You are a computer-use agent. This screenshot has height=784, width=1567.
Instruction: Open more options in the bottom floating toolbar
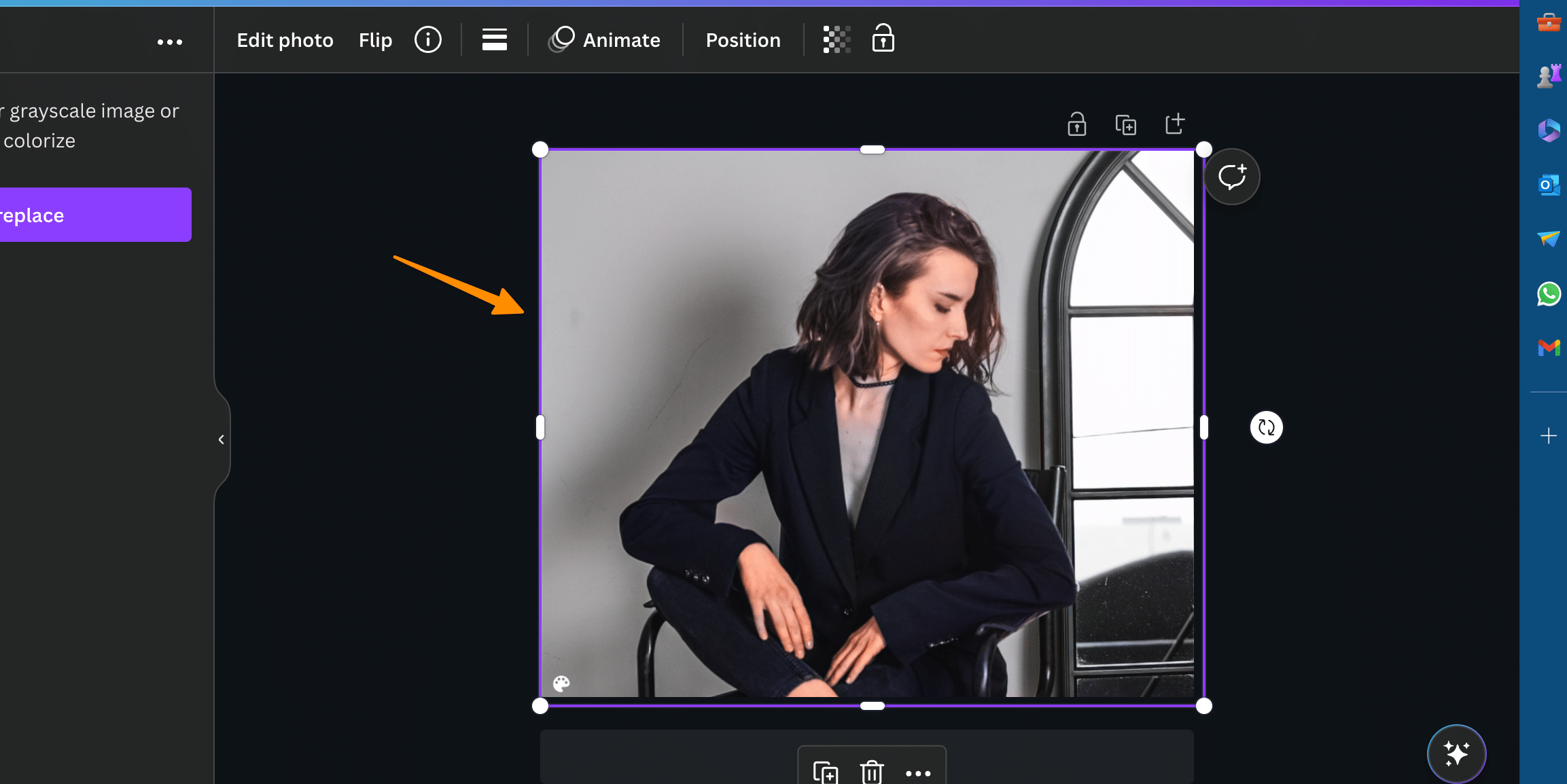coord(918,773)
